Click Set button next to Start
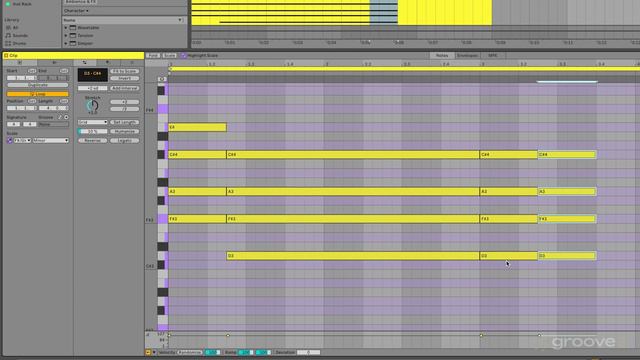The image size is (640, 360). coord(32,71)
